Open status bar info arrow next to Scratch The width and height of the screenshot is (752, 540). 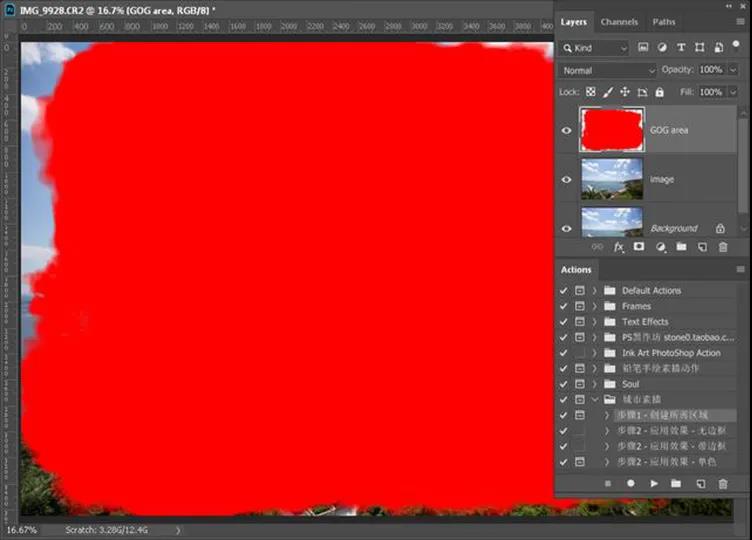pos(178,530)
